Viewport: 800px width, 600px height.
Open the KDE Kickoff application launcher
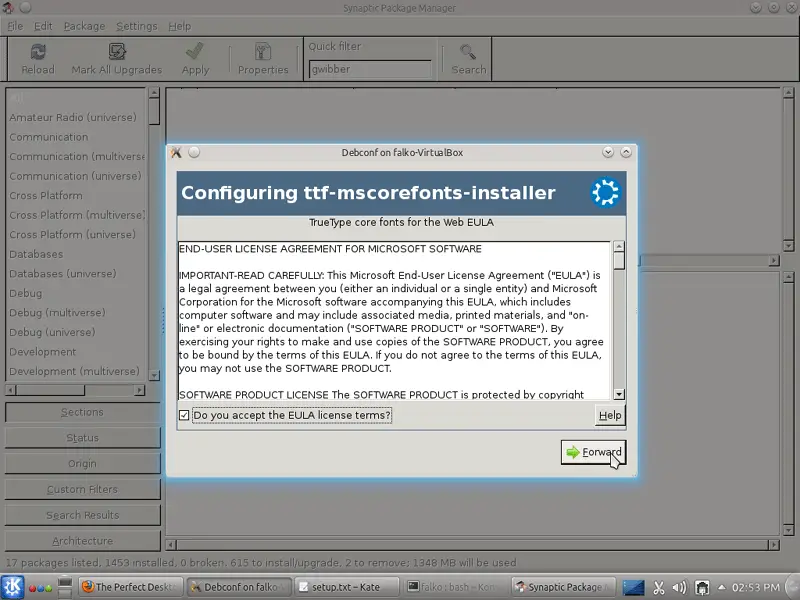(12, 587)
